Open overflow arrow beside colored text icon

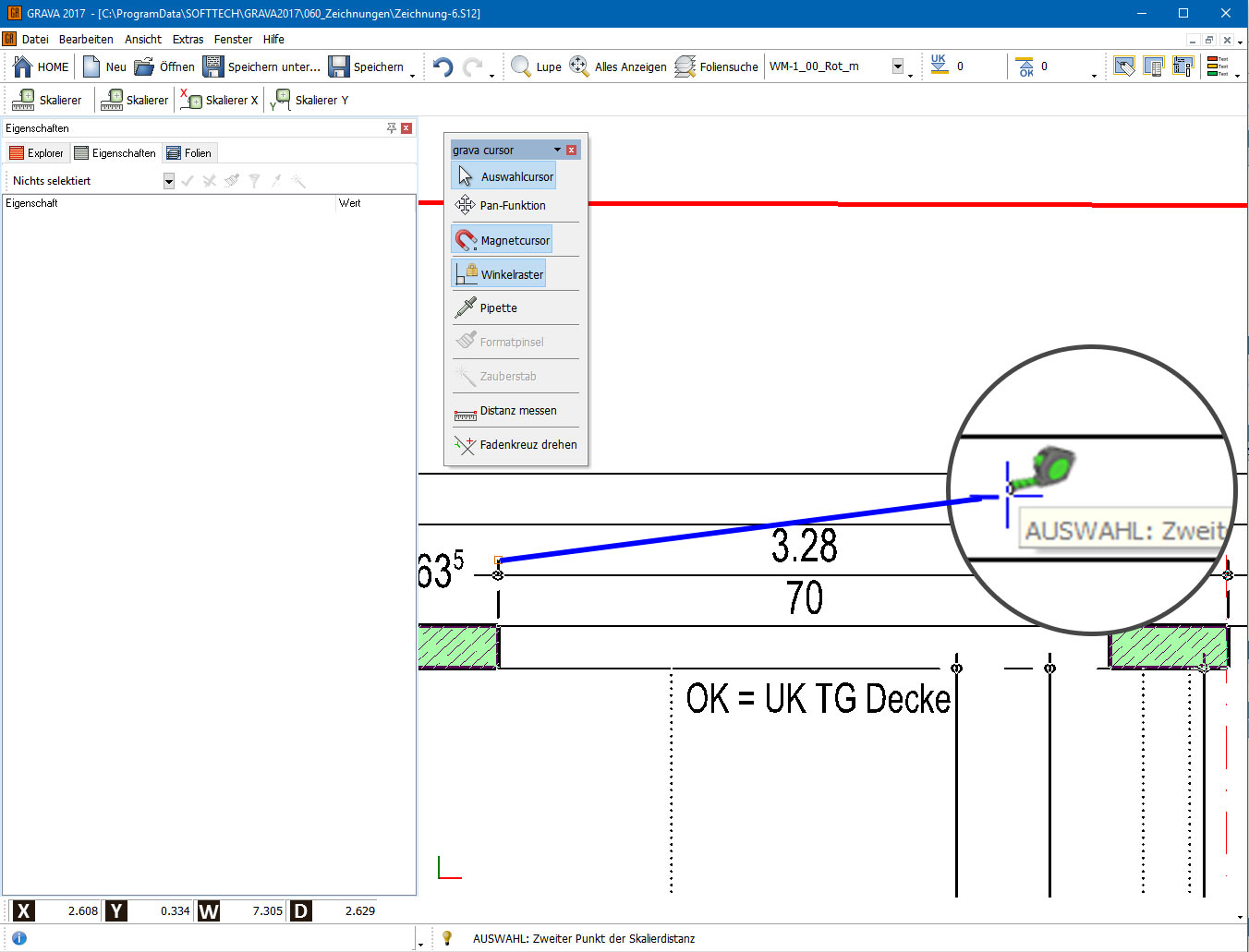click(1238, 74)
